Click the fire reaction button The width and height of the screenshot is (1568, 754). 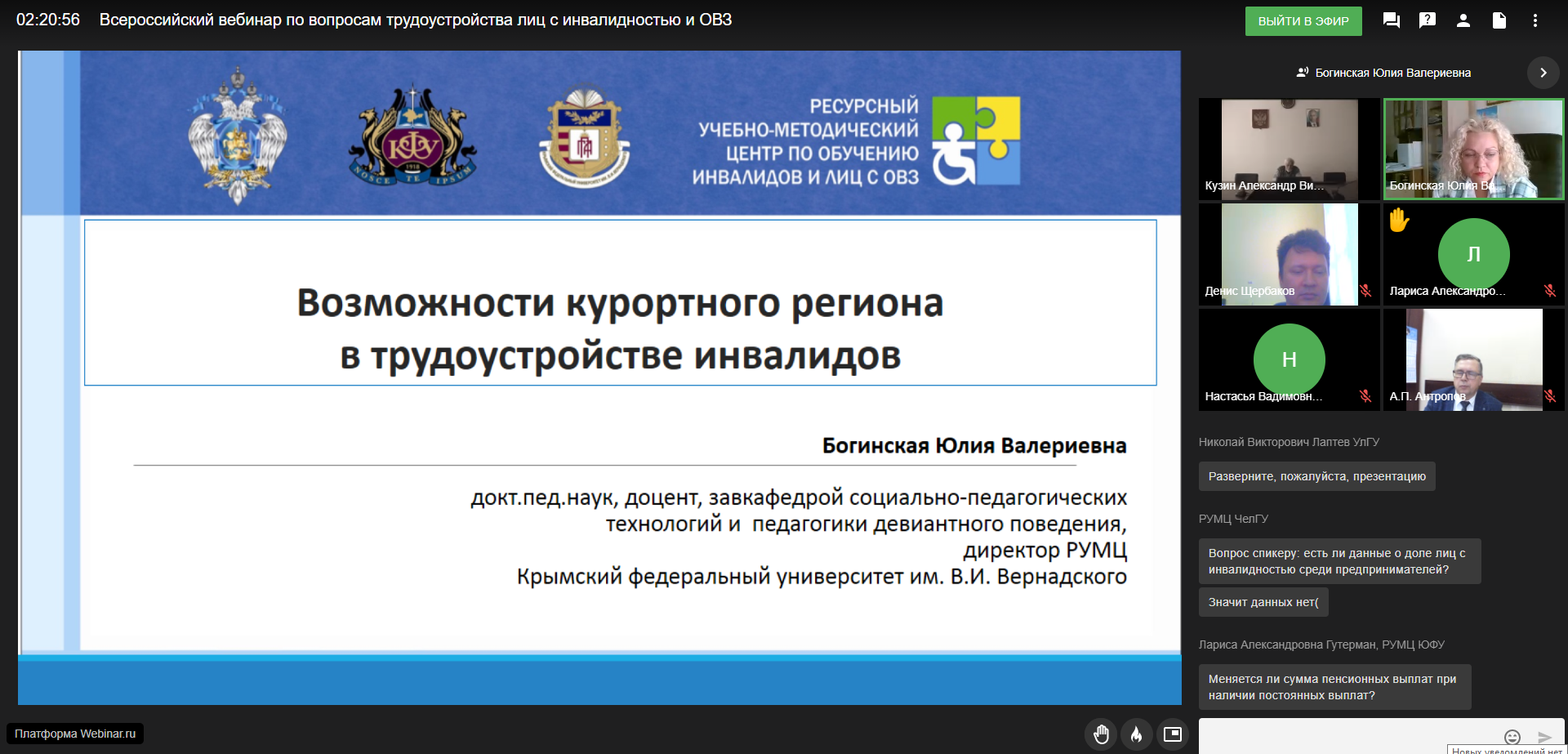click(x=1136, y=734)
